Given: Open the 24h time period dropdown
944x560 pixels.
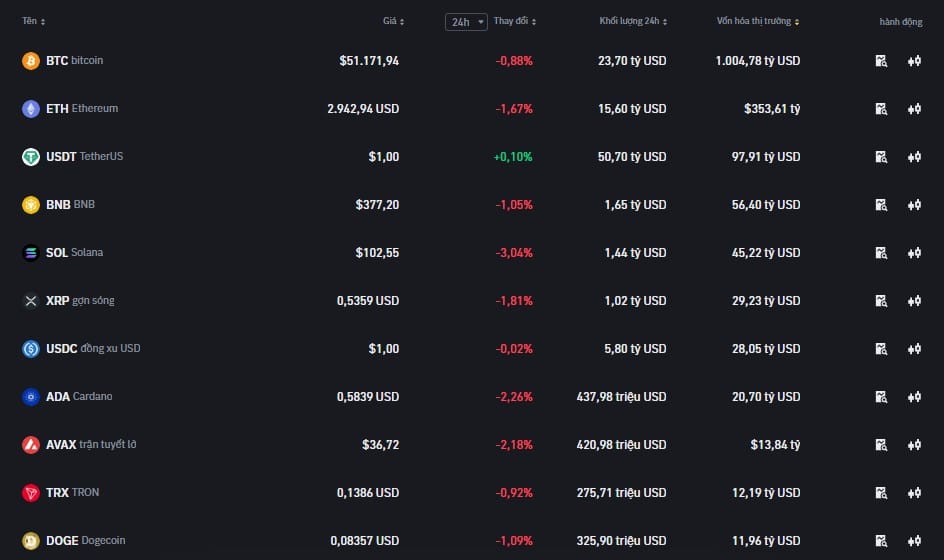Looking at the screenshot, I should click(x=466, y=22).
